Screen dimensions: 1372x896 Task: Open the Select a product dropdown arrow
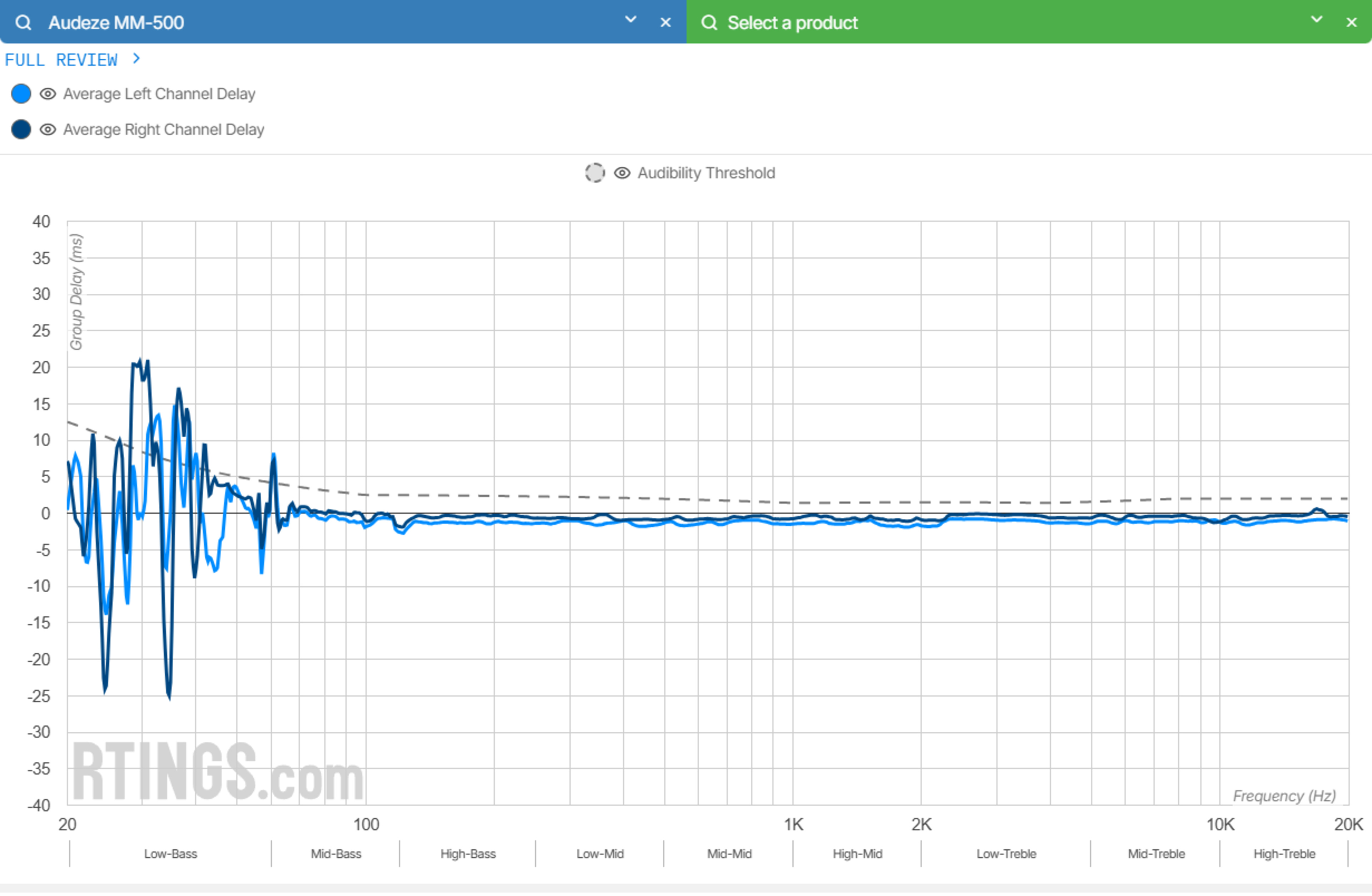[1317, 20]
